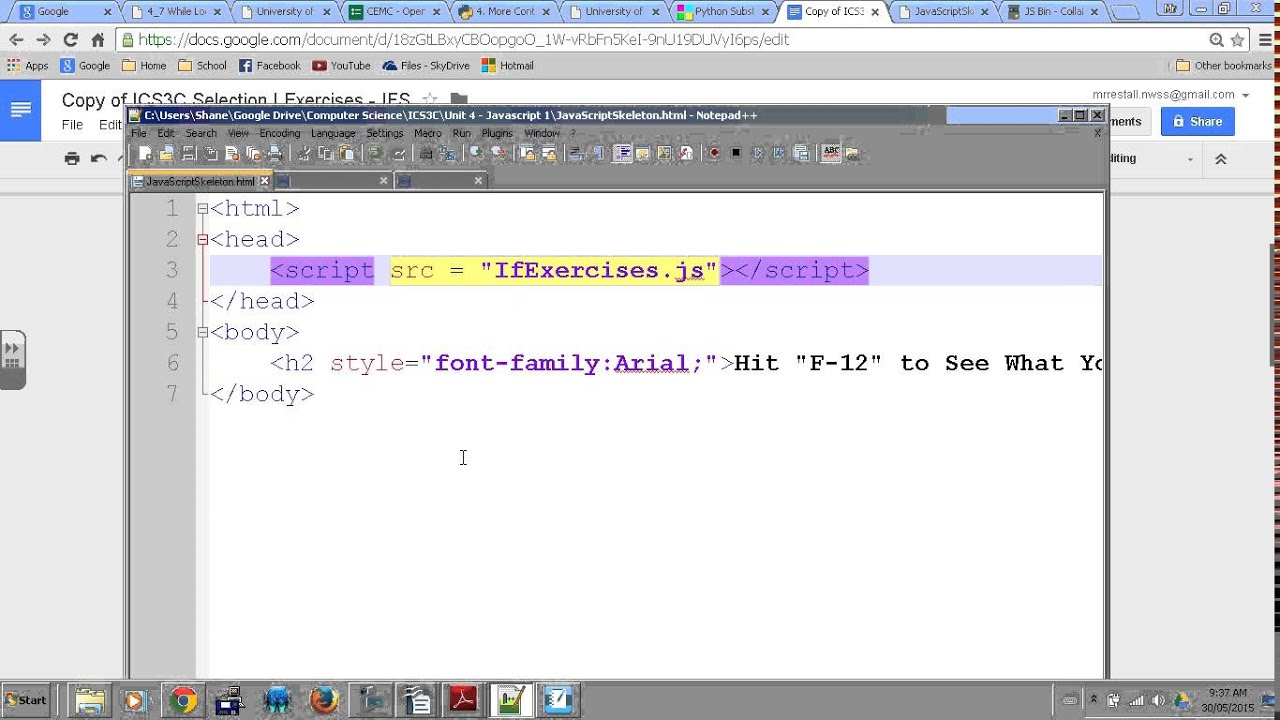Open the Files - SkyDrive bookmark

(425, 66)
